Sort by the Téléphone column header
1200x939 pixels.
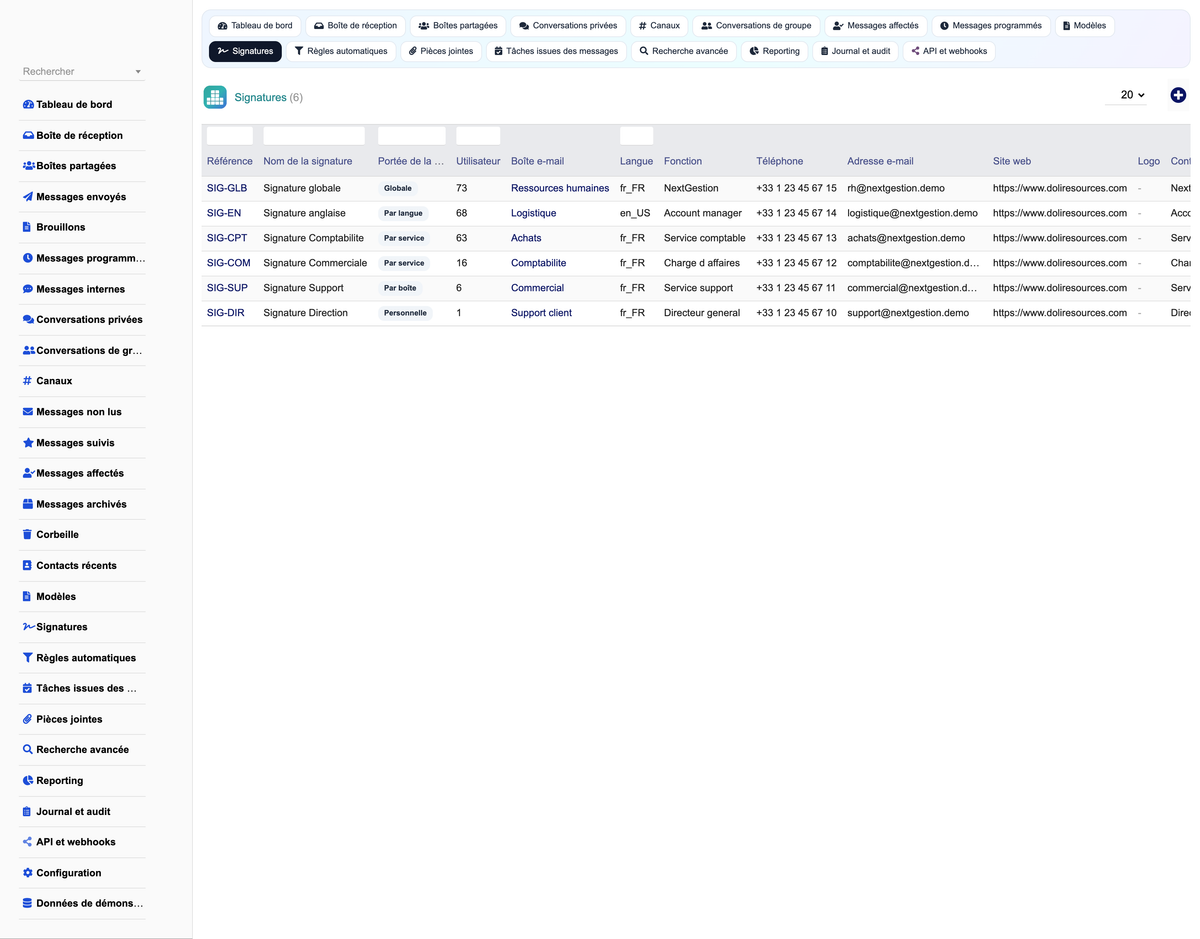click(780, 161)
